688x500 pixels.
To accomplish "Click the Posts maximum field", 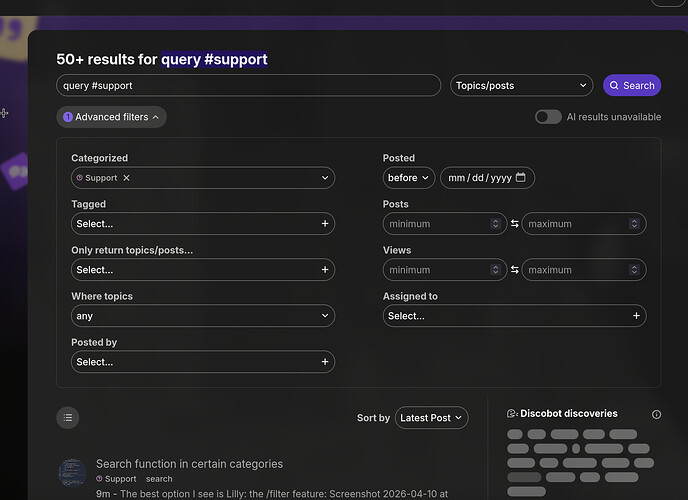I will click(x=584, y=224).
